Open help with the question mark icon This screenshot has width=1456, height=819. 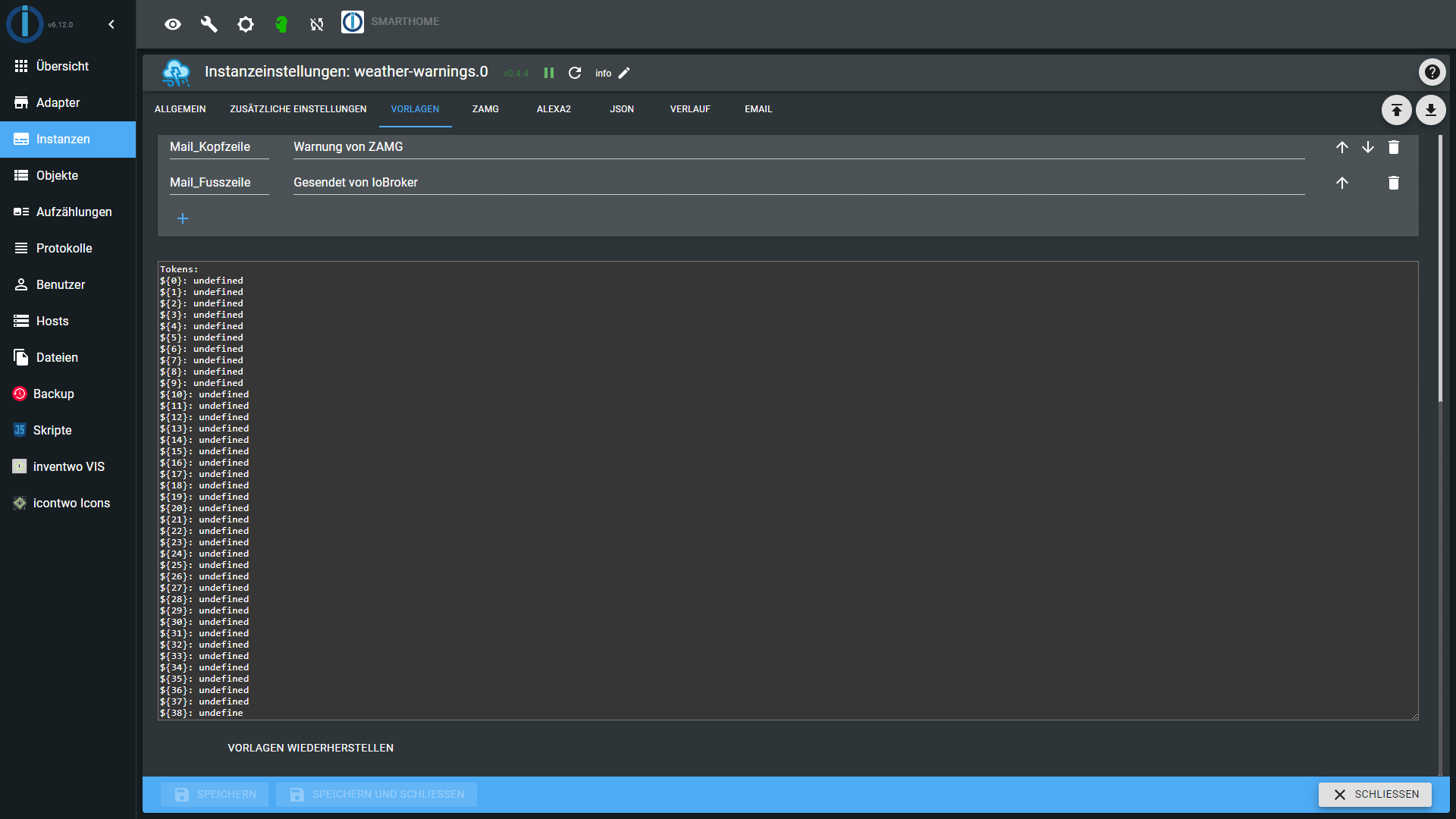click(1432, 72)
